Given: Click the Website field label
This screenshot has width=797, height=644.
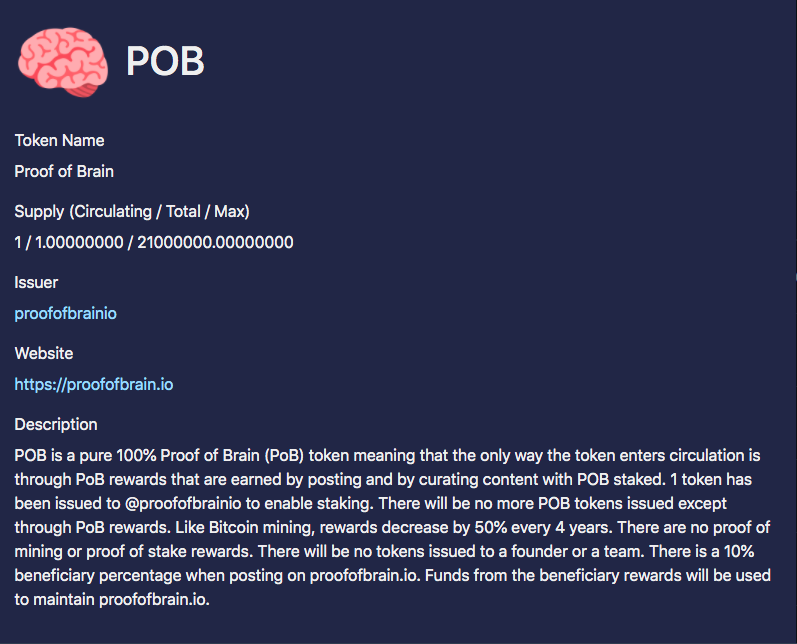Looking at the screenshot, I should [44, 354].
